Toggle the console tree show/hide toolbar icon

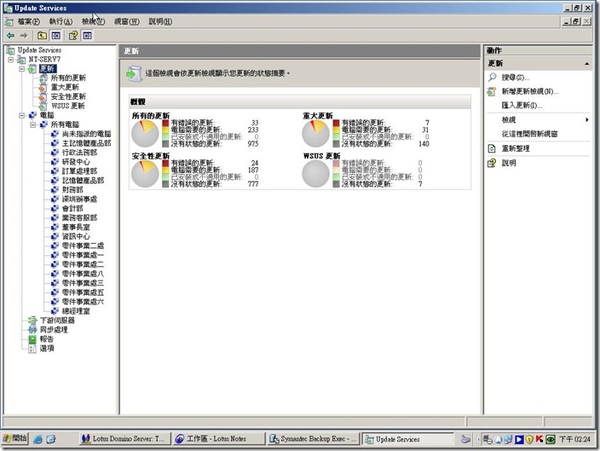[x=56, y=36]
